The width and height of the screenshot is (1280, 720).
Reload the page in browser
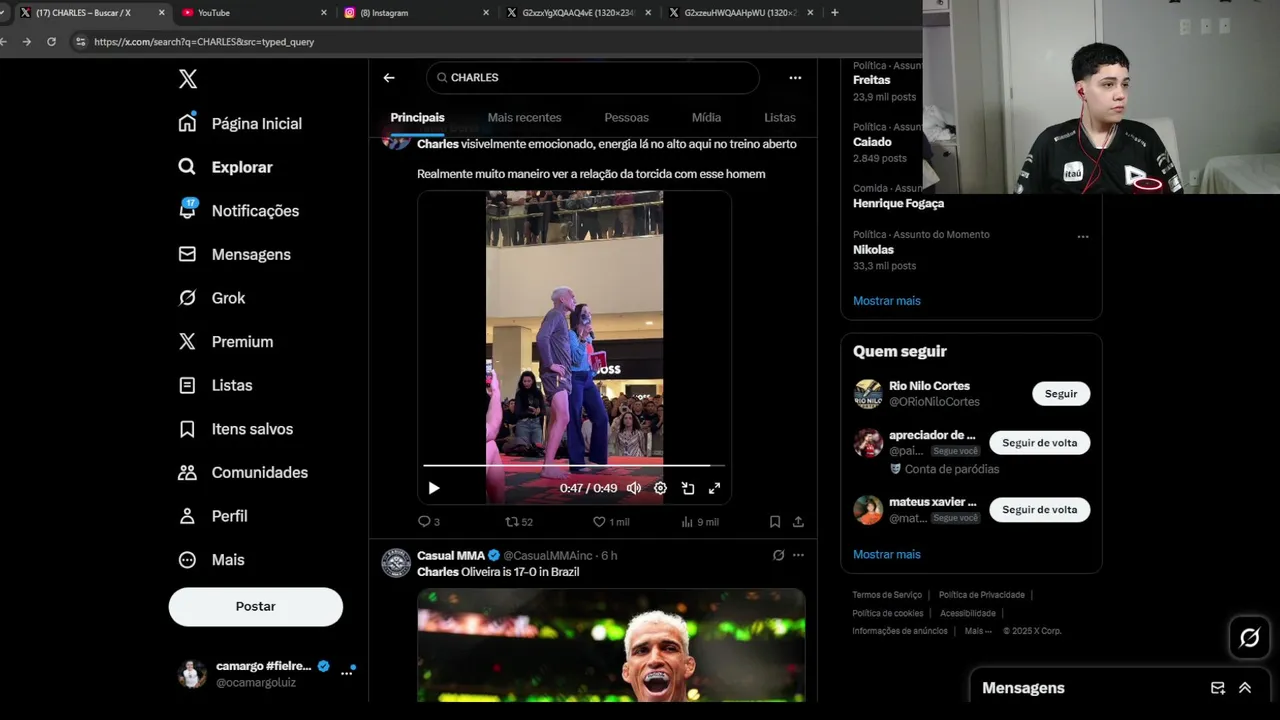(51, 42)
